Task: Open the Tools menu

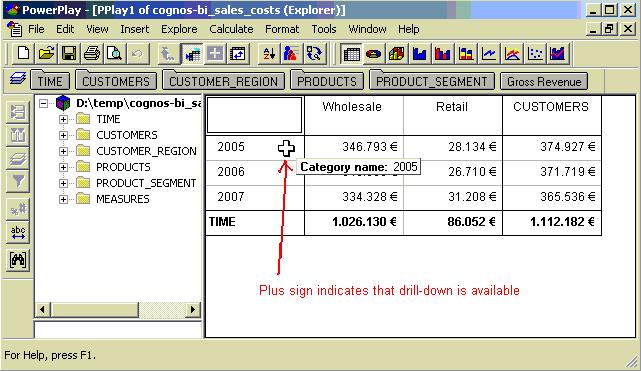Action: coord(324,29)
